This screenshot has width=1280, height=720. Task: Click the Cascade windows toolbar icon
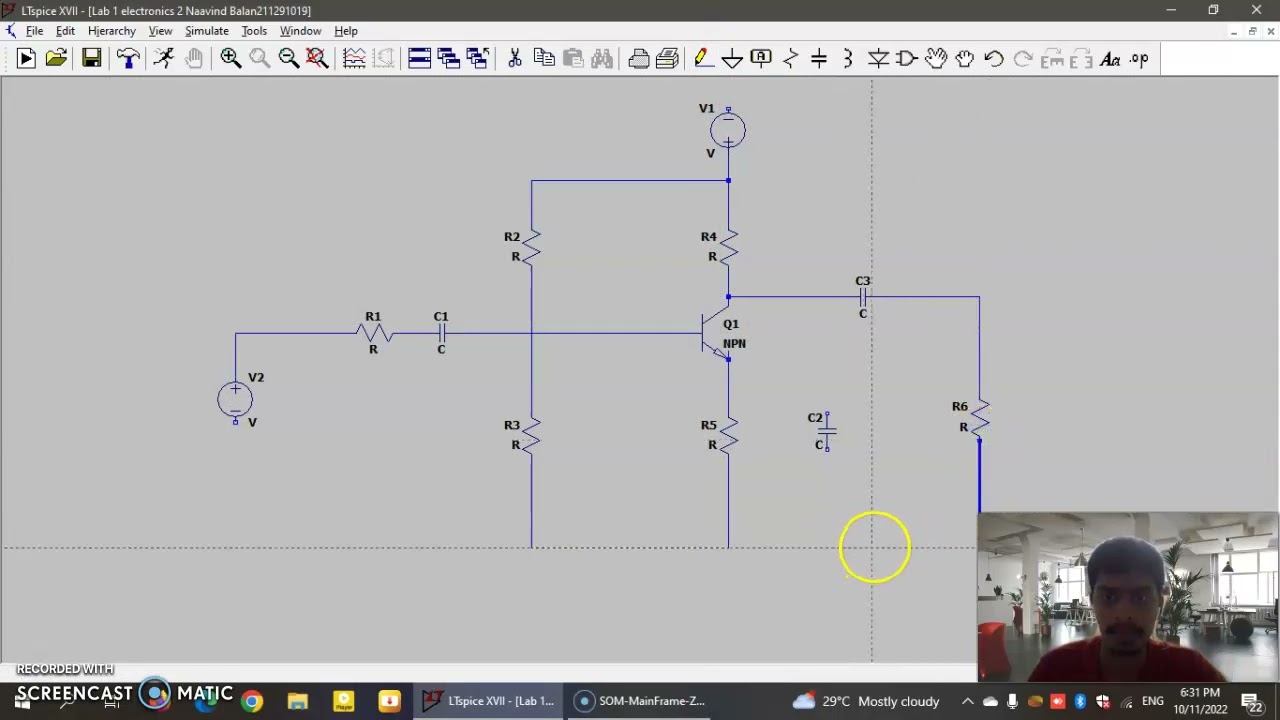point(449,59)
